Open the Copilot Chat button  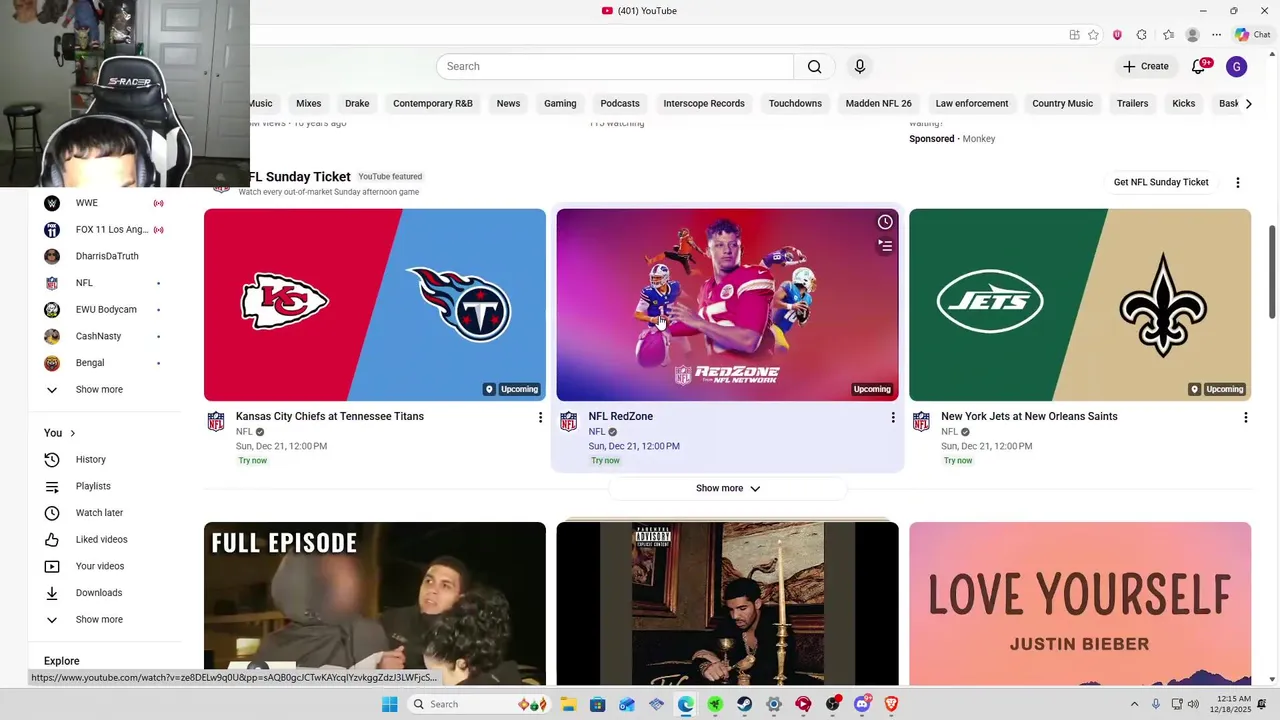point(1253,35)
